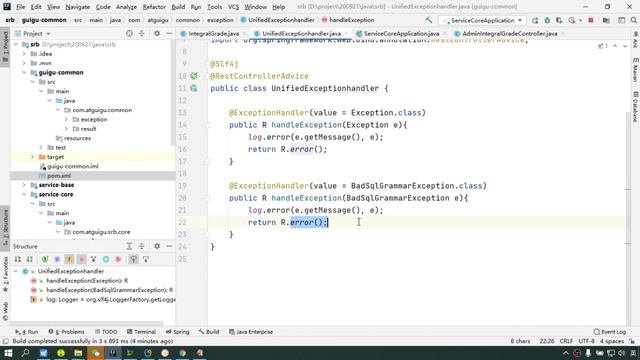
Task: Click handleException breadcrumb in navigation bar
Action: (x=351, y=20)
